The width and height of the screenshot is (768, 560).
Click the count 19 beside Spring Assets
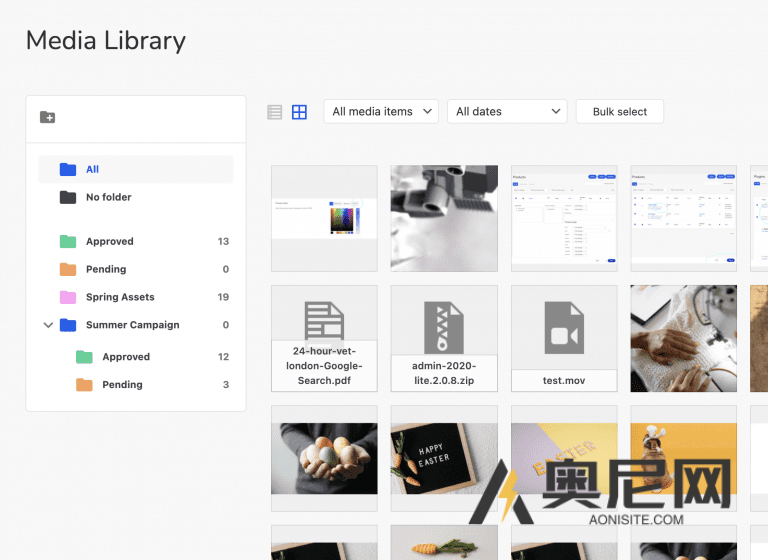pos(223,297)
